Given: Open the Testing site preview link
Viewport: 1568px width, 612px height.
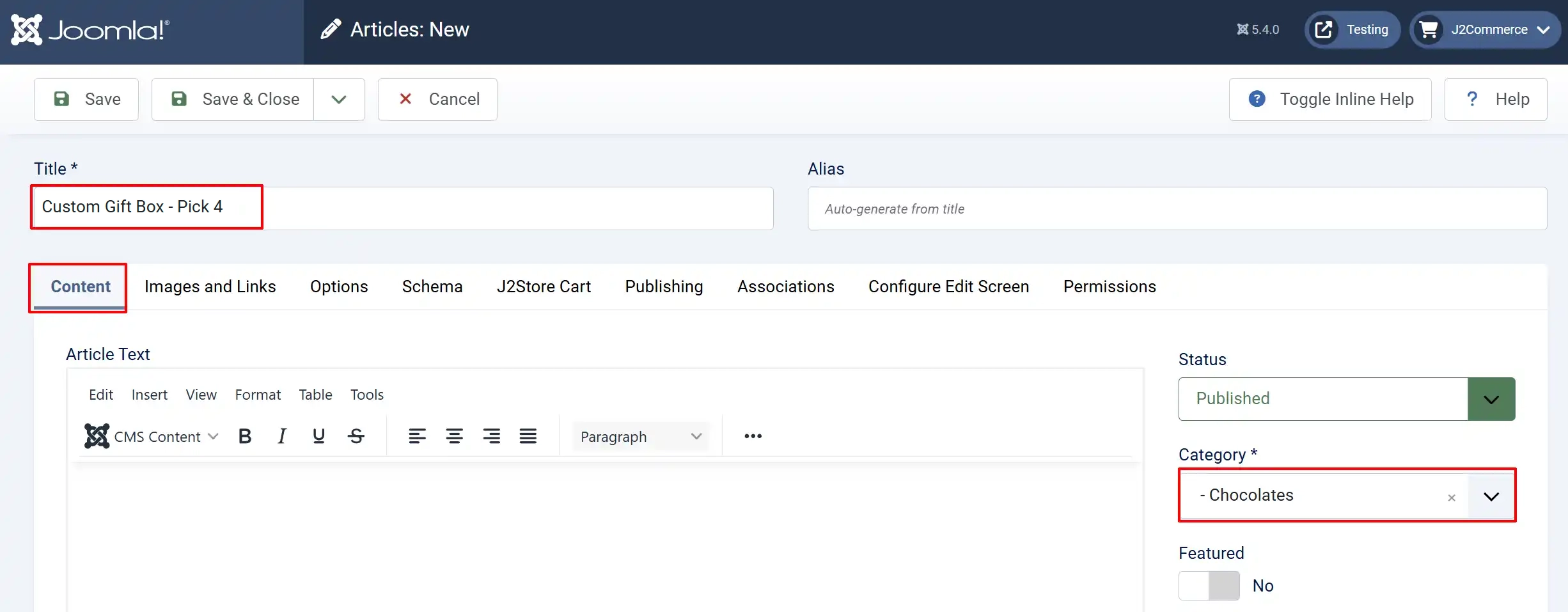Looking at the screenshot, I should pyautogui.click(x=1352, y=29).
